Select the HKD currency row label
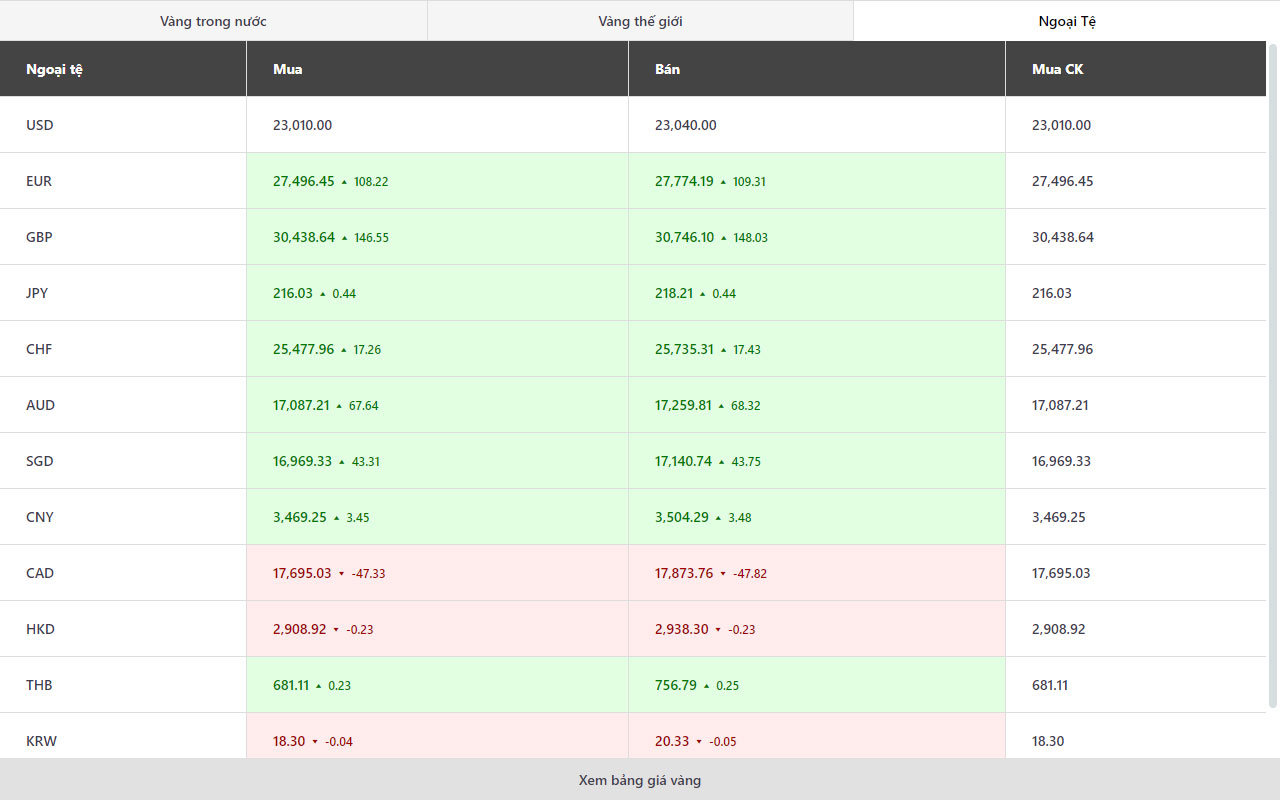The image size is (1280, 800). point(40,629)
